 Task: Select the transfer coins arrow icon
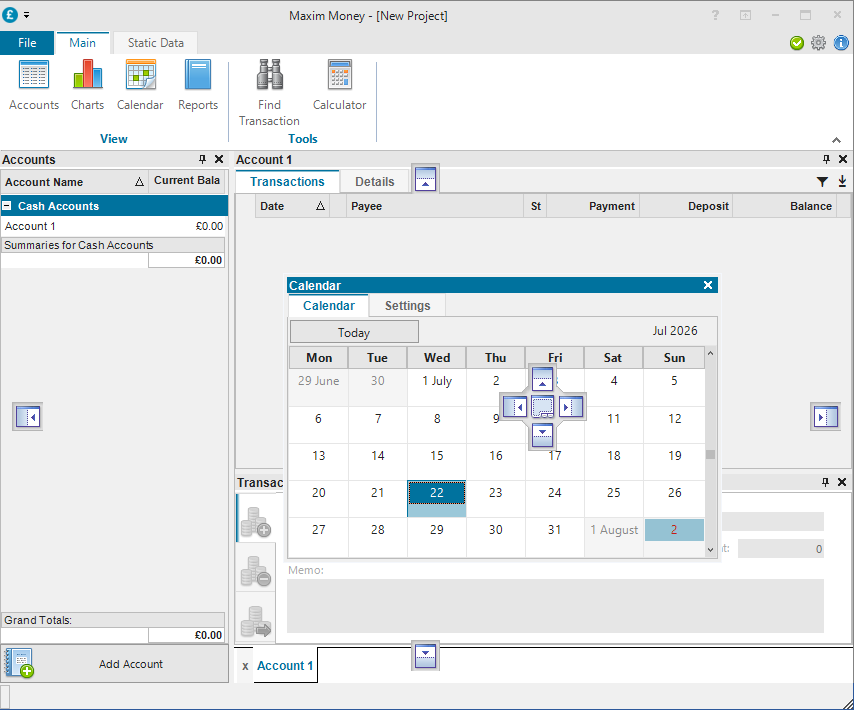[x=256, y=621]
